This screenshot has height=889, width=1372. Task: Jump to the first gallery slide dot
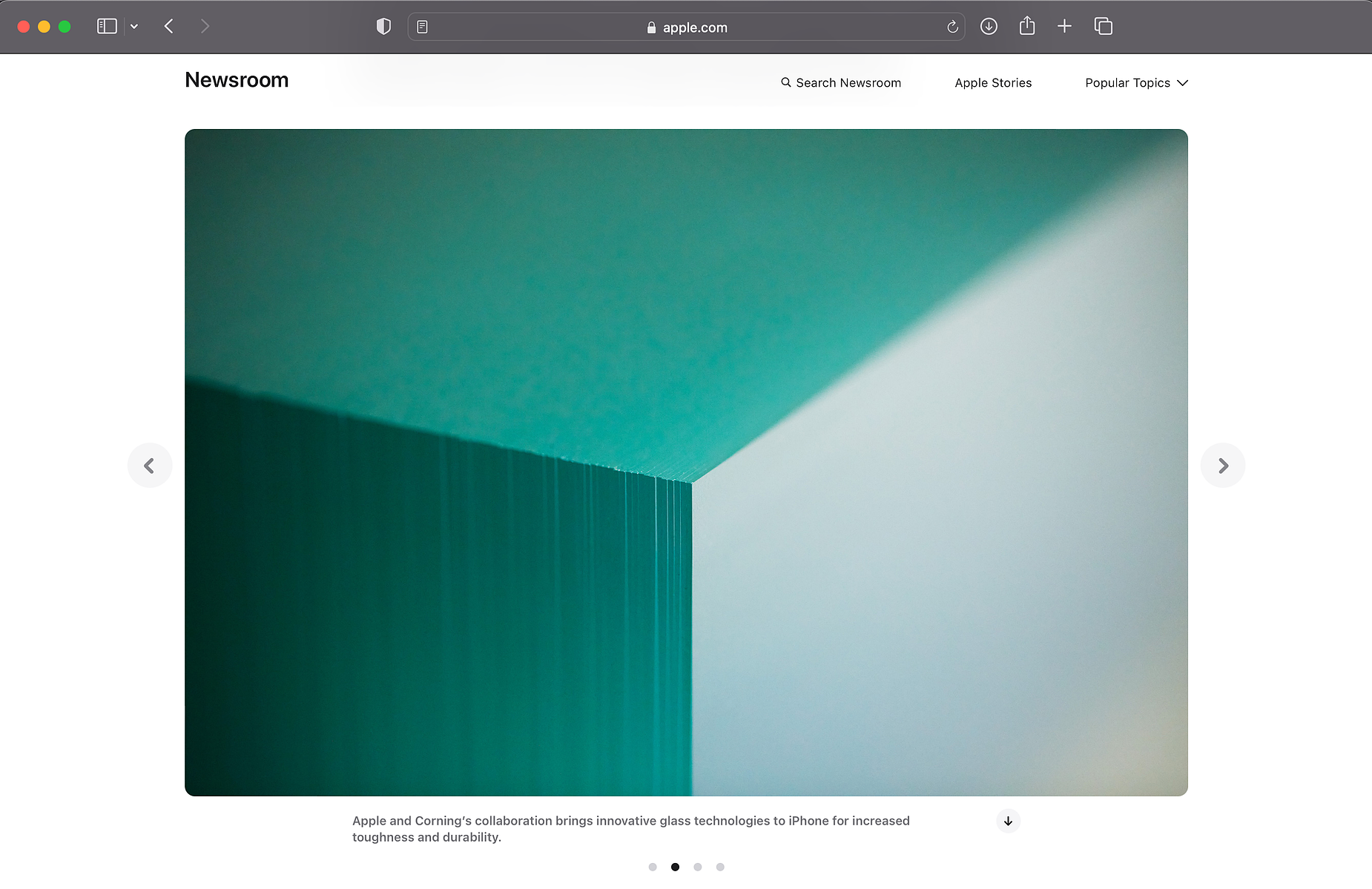coord(653,867)
